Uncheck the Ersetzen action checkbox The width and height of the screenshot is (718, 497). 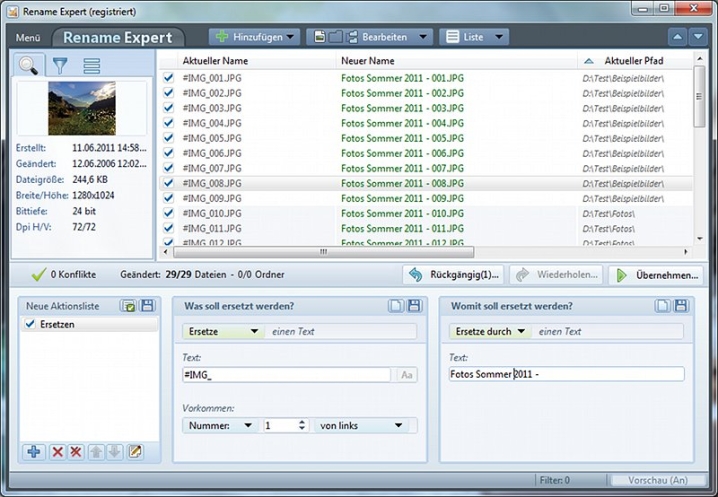(30, 325)
